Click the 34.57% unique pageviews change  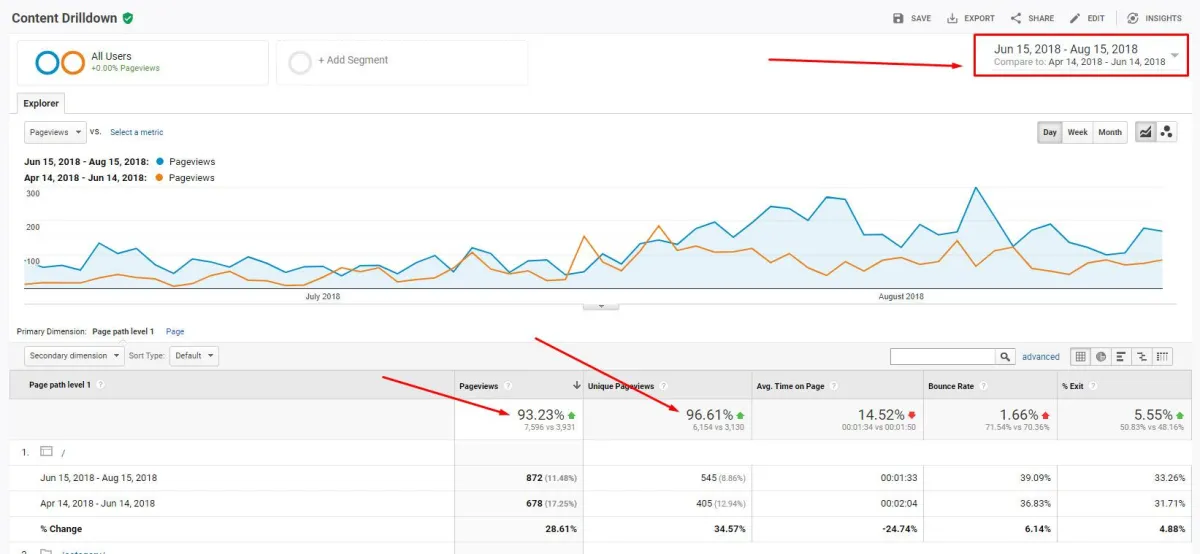[x=729, y=529]
